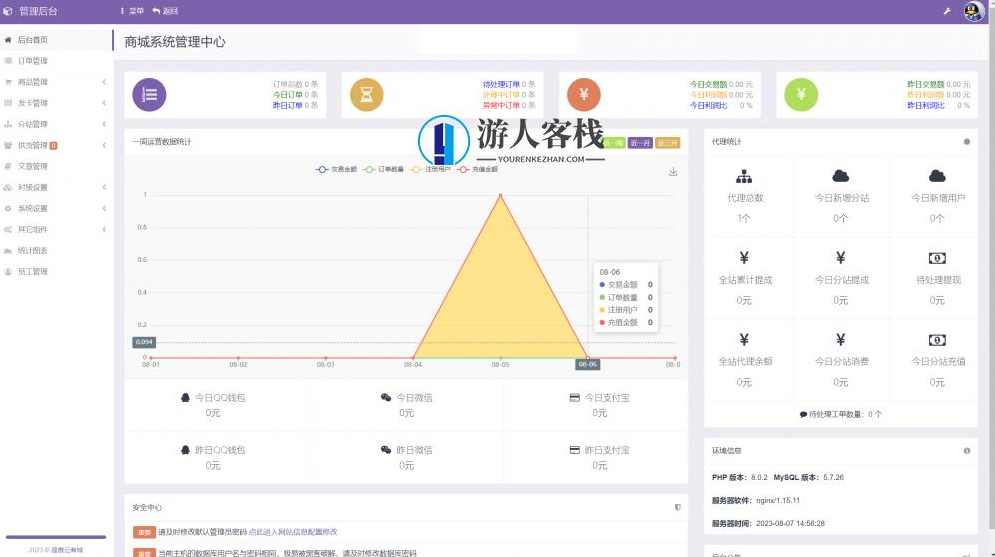Viewport: 995px width, 557px height.
Task: Click the 今日QQ钱包 penguin icon
Action: click(185, 398)
